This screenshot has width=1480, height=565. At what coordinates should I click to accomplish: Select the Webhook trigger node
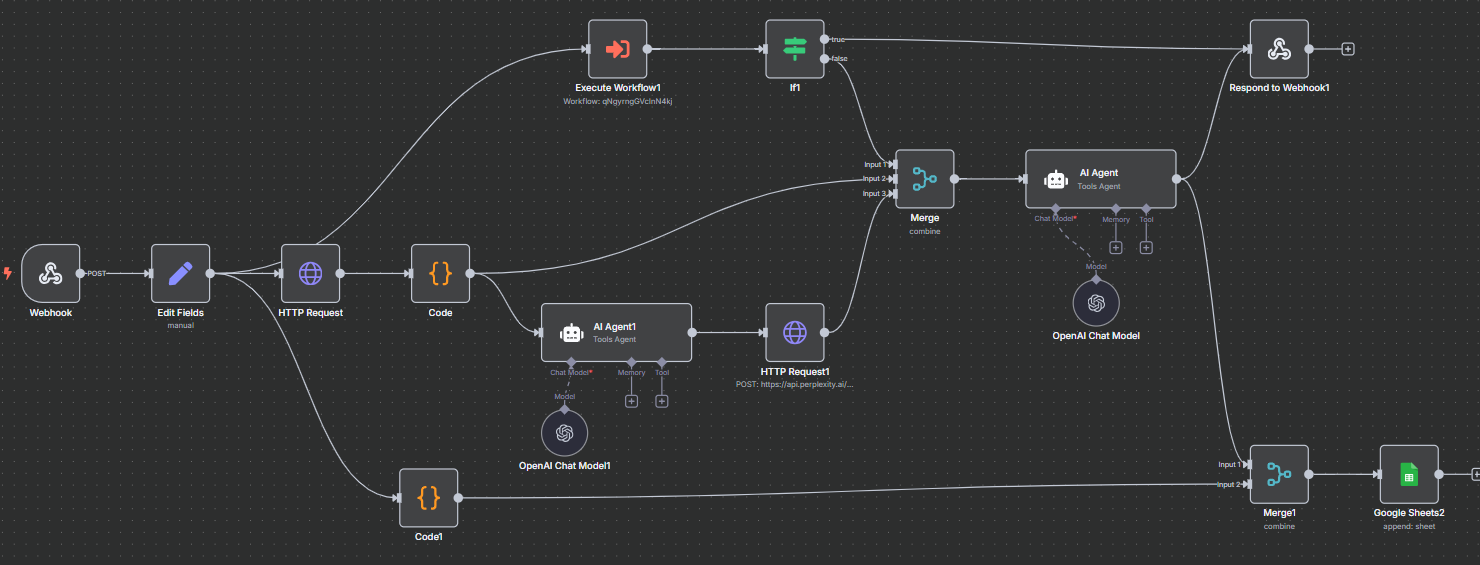click(x=50, y=273)
